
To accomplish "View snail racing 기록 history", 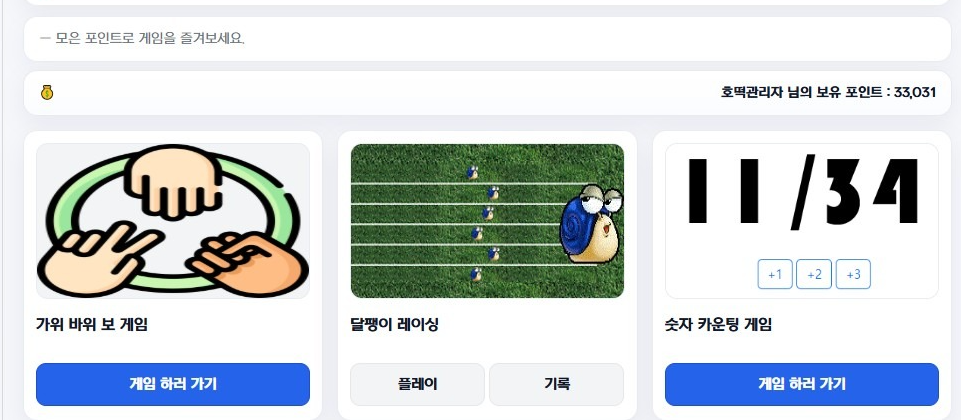I will tap(556, 384).
